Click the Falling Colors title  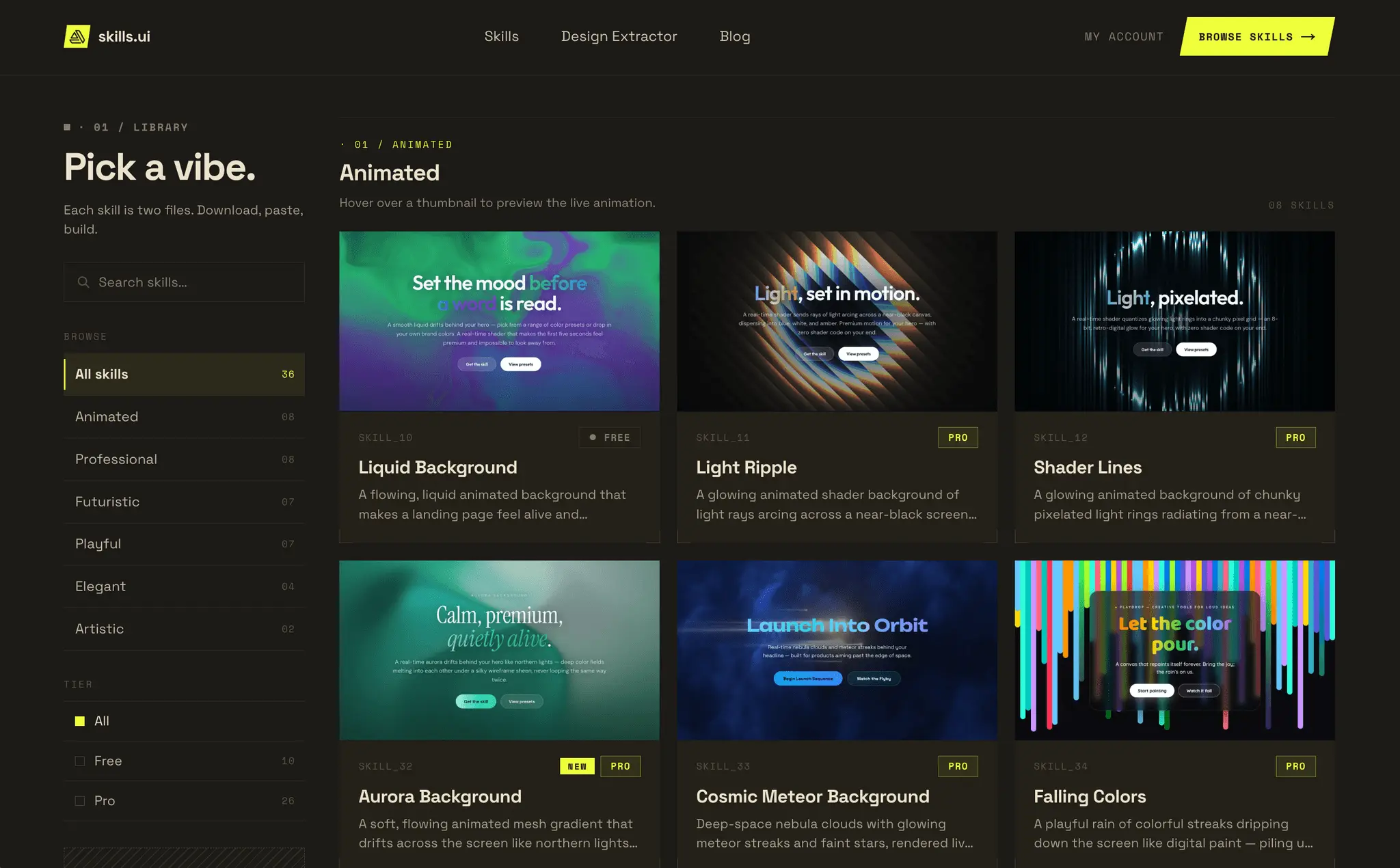[1090, 797]
